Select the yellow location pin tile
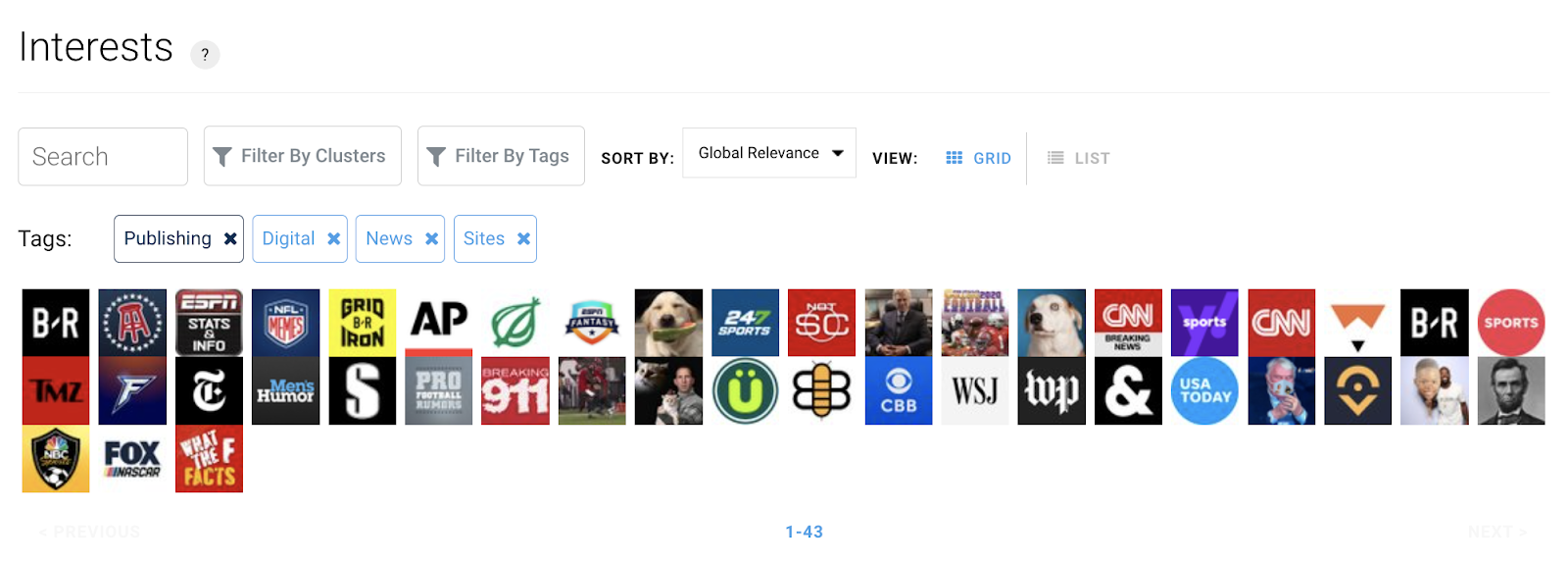 (1357, 390)
